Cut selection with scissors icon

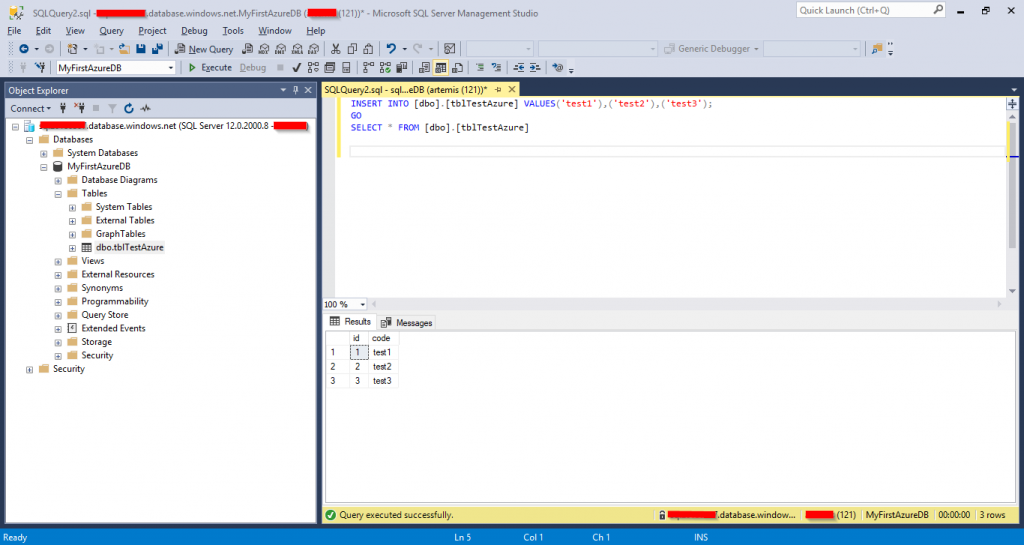(x=336, y=49)
